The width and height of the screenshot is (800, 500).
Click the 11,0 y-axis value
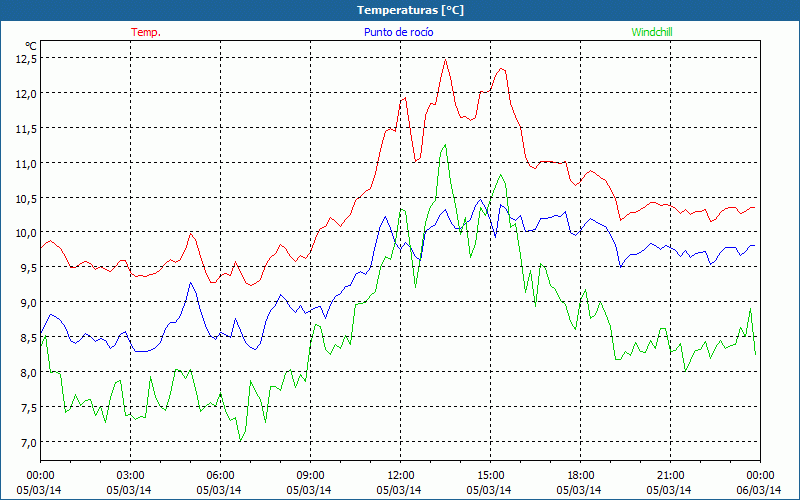coord(27,163)
